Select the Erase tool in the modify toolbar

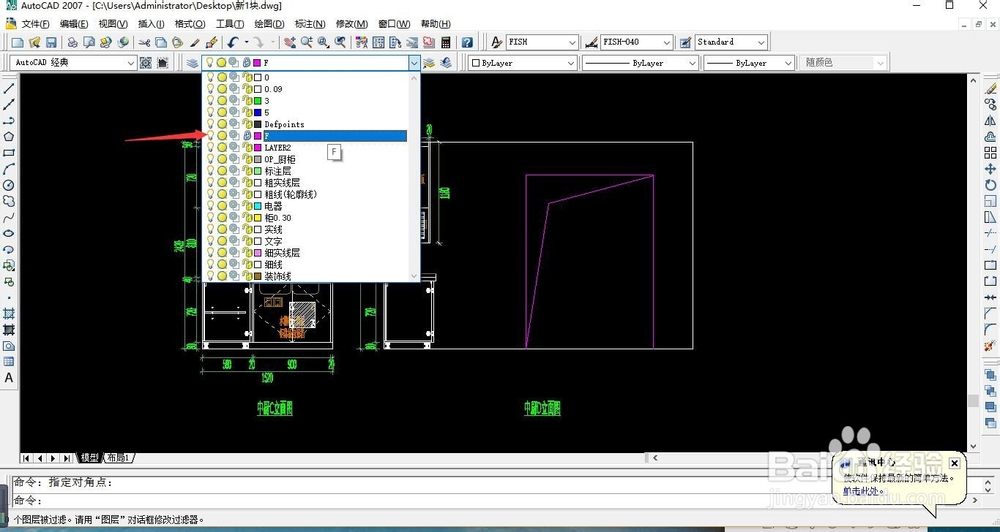point(990,89)
